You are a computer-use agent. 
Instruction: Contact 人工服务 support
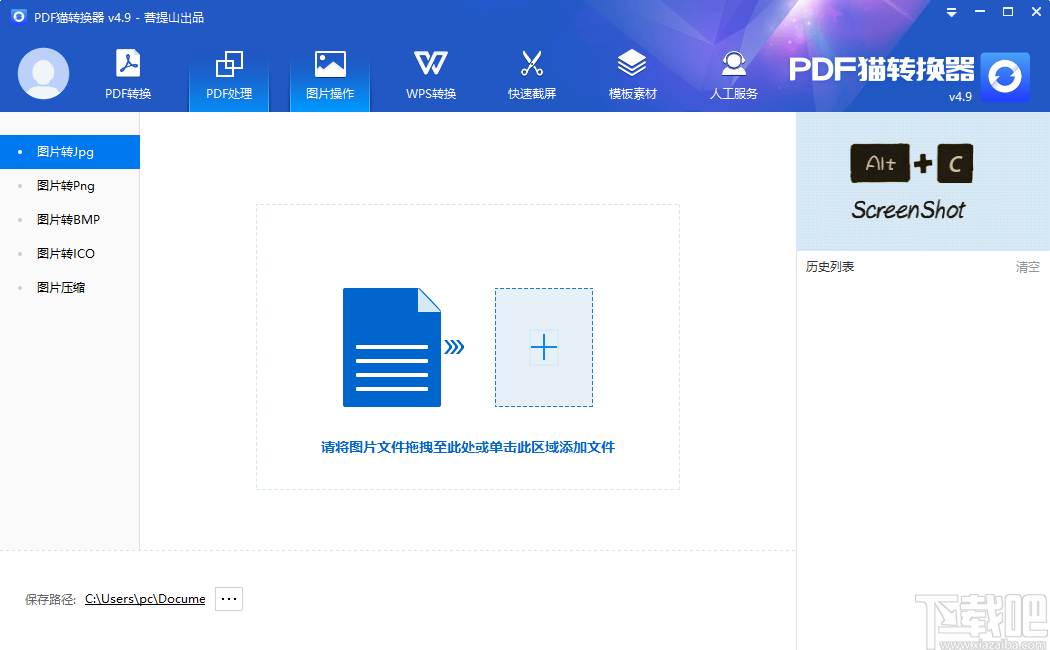pos(733,75)
